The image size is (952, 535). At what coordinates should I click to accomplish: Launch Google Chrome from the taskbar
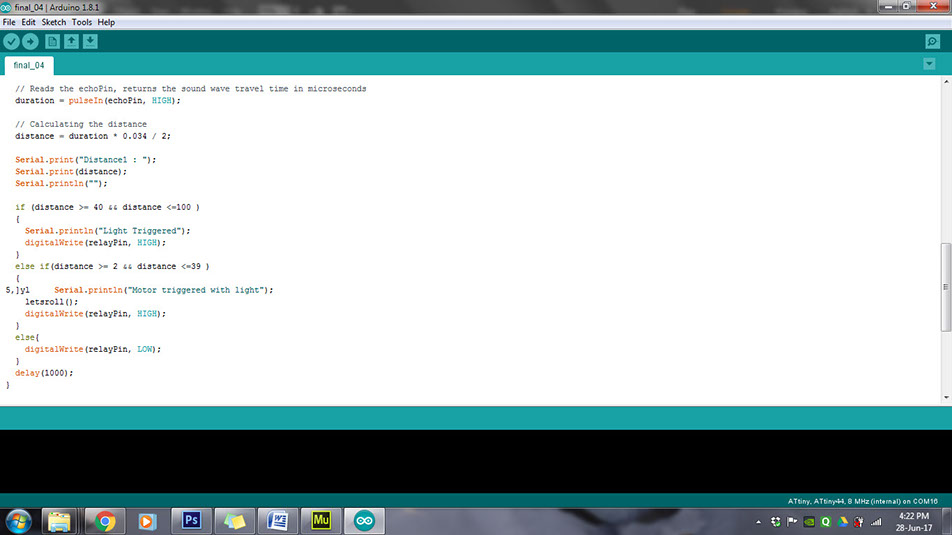click(105, 521)
